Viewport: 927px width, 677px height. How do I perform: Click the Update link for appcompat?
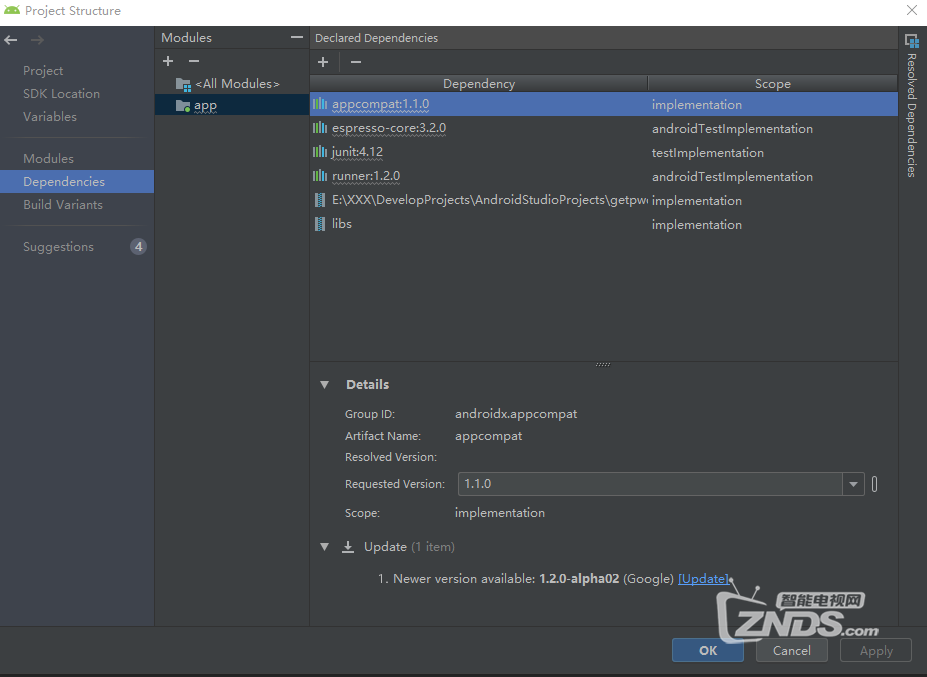click(703, 579)
